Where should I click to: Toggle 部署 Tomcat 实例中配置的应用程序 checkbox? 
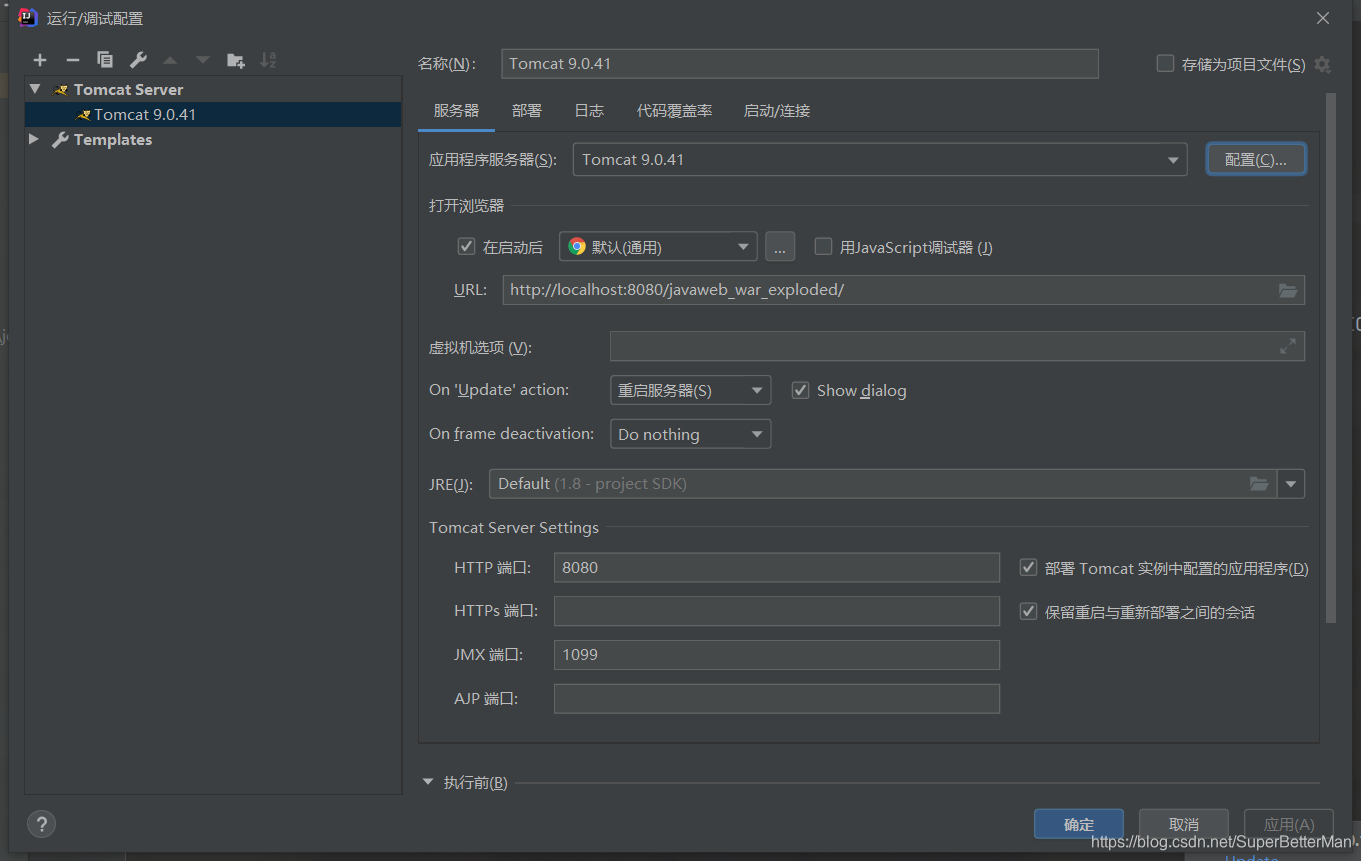point(1028,567)
